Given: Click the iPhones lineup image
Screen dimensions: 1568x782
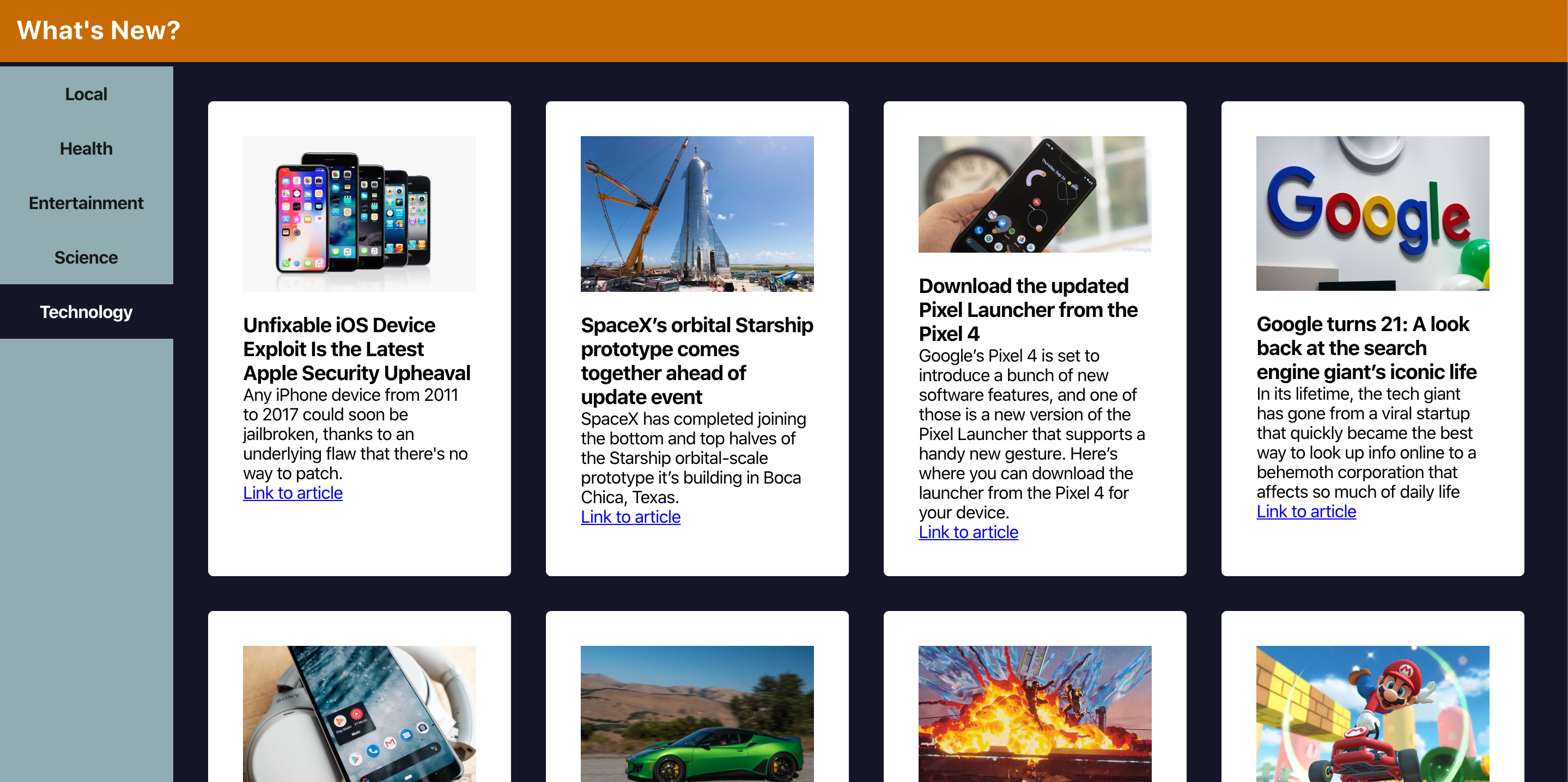Looking at the screenshot, I should pos(359,213).
